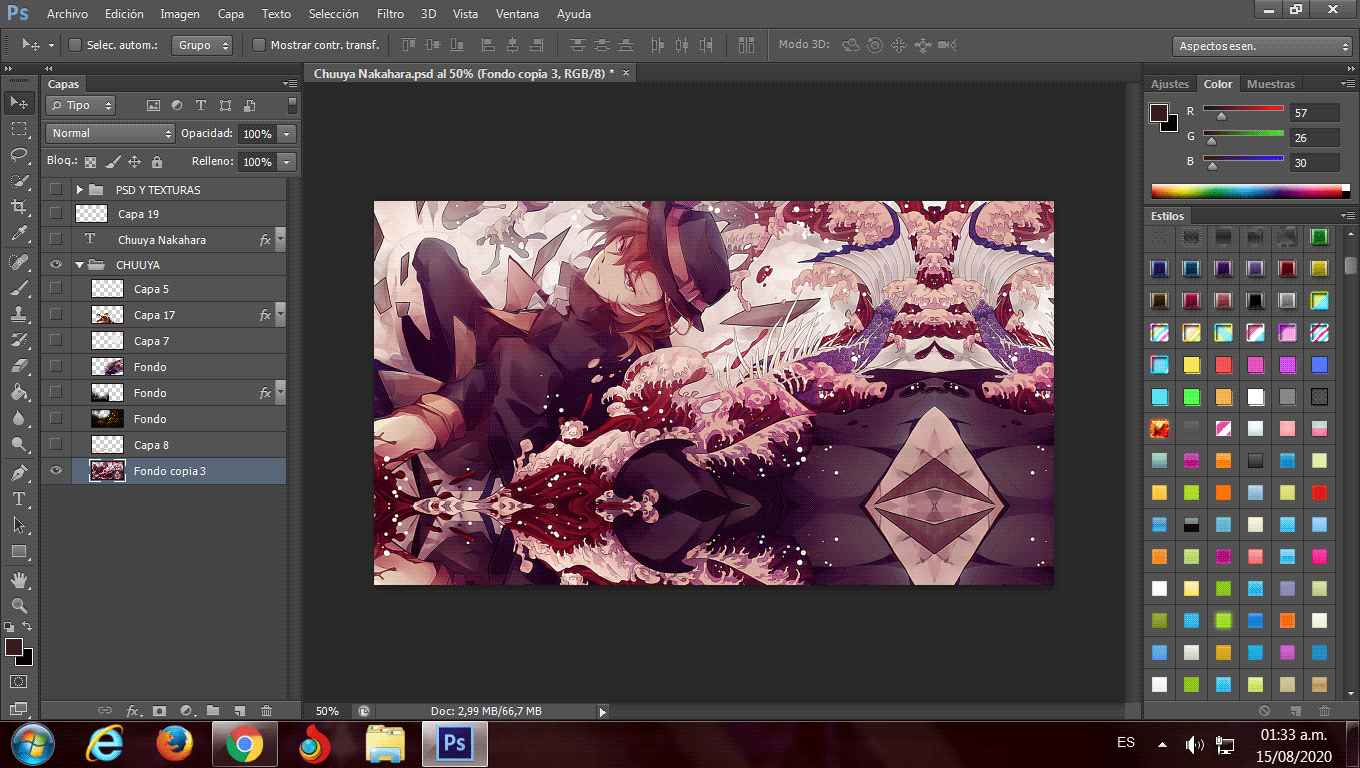Select the Spot Healing Brush tool
This screenshot has height=768, width=1360.
19,261
